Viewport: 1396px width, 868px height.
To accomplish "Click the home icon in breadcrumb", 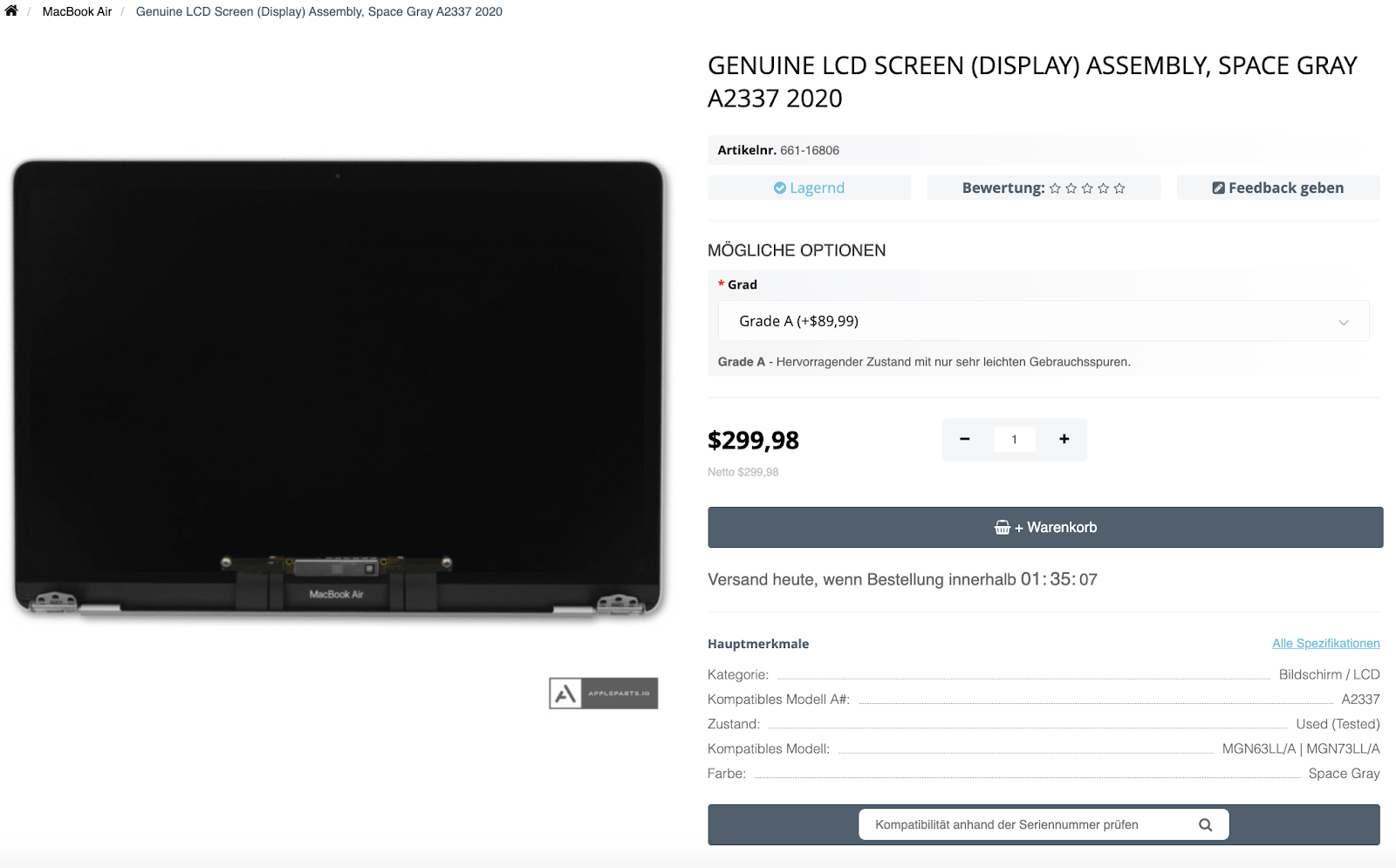I will 11,11.
